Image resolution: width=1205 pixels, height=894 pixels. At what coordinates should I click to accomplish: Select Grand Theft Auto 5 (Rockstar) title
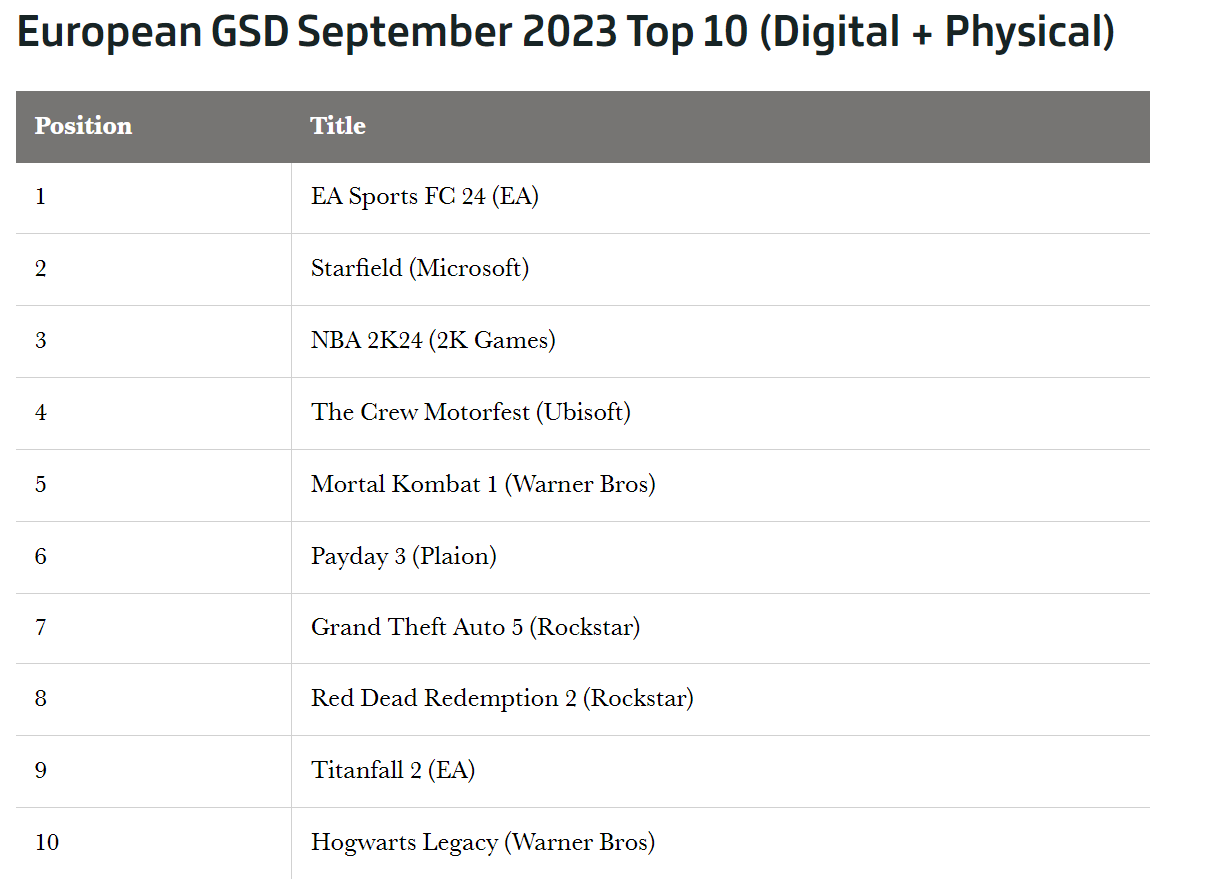(x=475, y=627)
